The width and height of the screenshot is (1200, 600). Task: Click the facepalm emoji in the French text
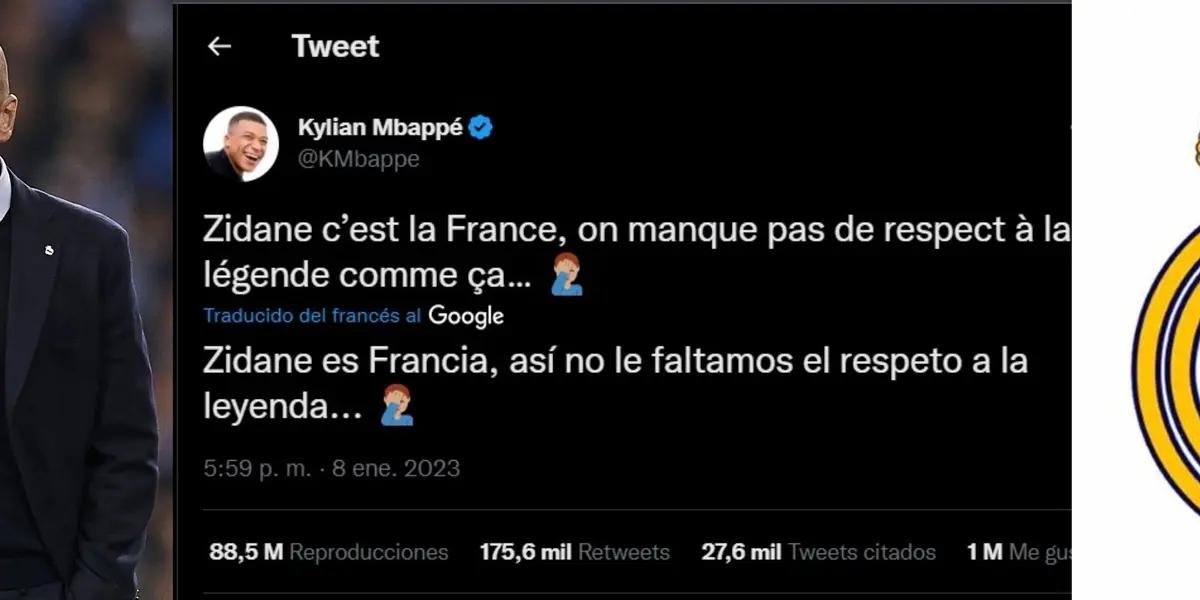[567, 274]
